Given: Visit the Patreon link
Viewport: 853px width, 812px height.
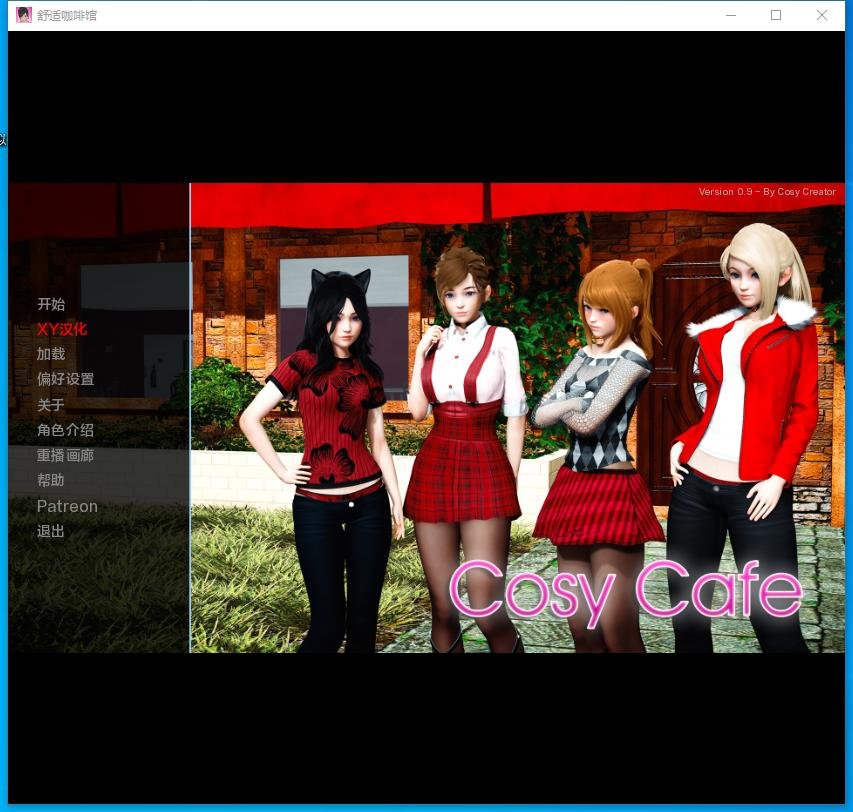Looking at the screenshot, I should pyautogui.click(x=67, y=506).
